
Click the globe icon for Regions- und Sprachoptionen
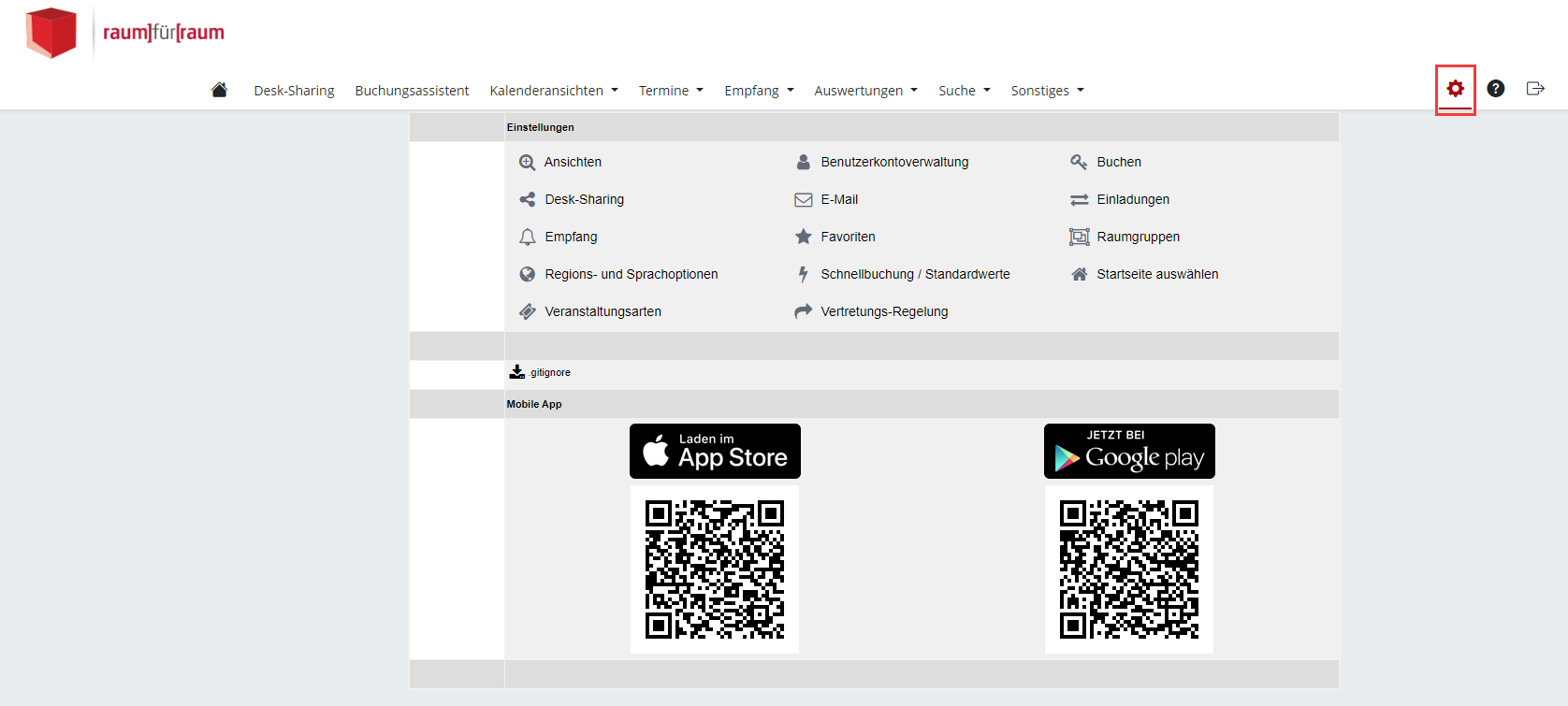point(528,275)
